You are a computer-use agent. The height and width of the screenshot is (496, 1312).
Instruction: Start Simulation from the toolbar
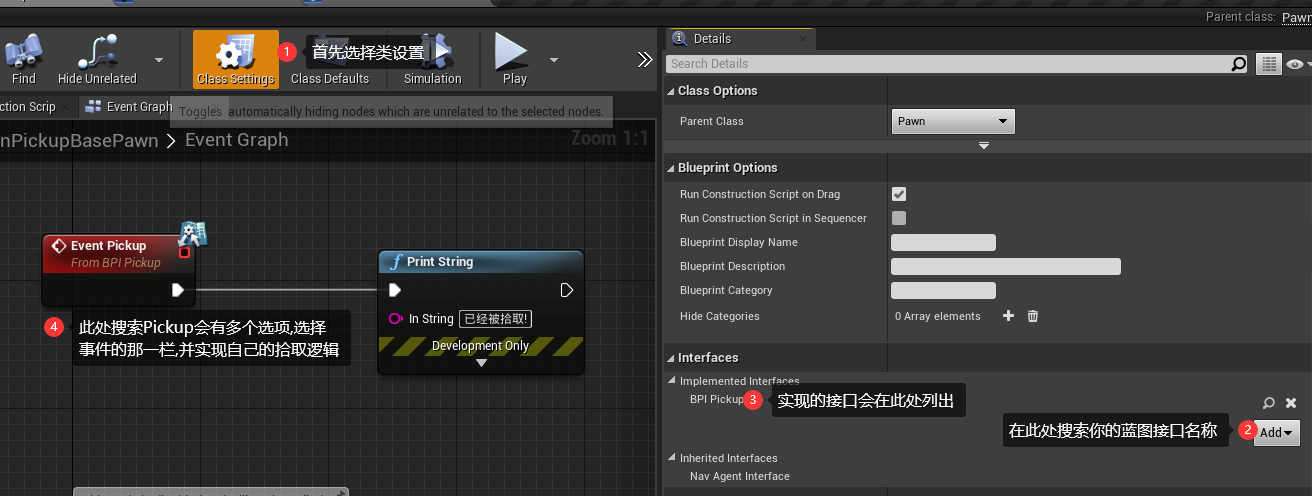click(432, 59)
